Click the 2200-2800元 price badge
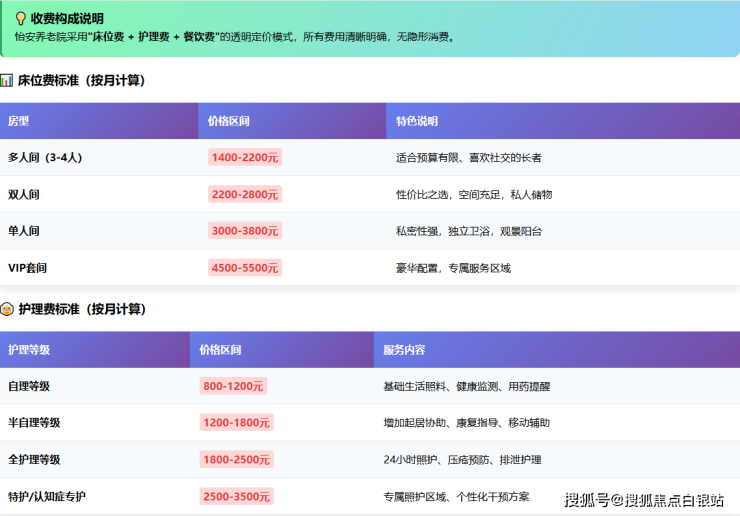The image size is (740, 516). (x=245, y=195)
